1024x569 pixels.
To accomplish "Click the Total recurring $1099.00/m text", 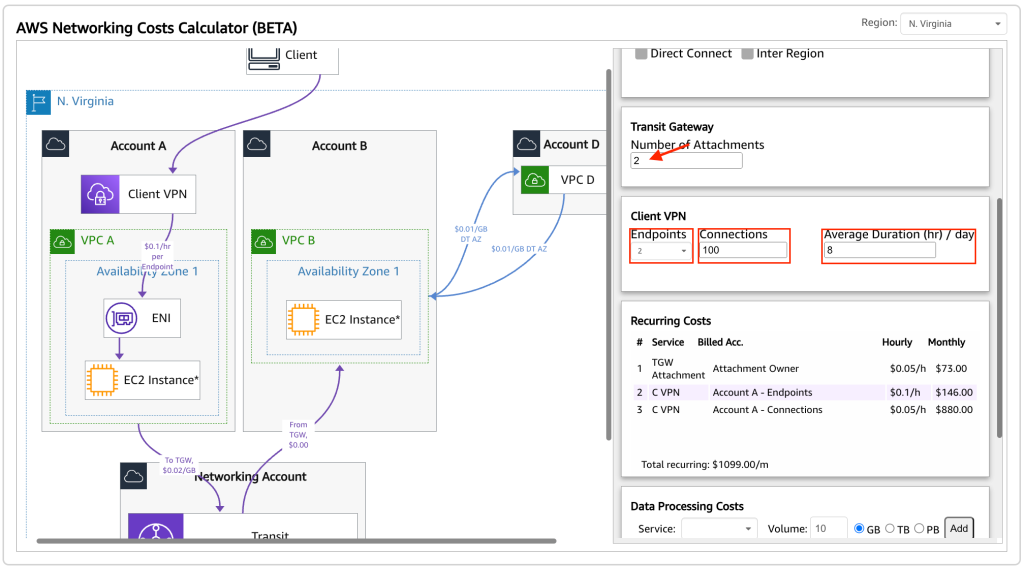I will point(705,465).
